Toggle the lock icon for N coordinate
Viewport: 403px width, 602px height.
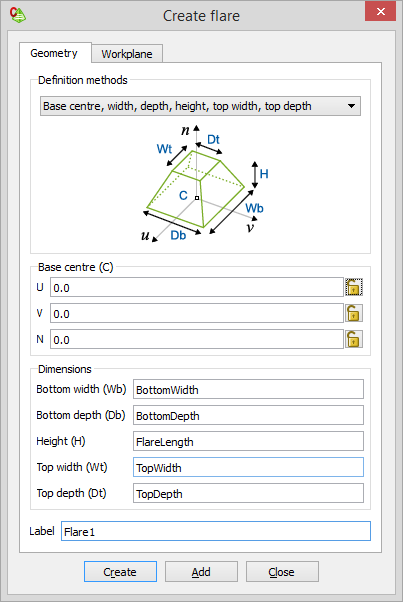[353, 339]
